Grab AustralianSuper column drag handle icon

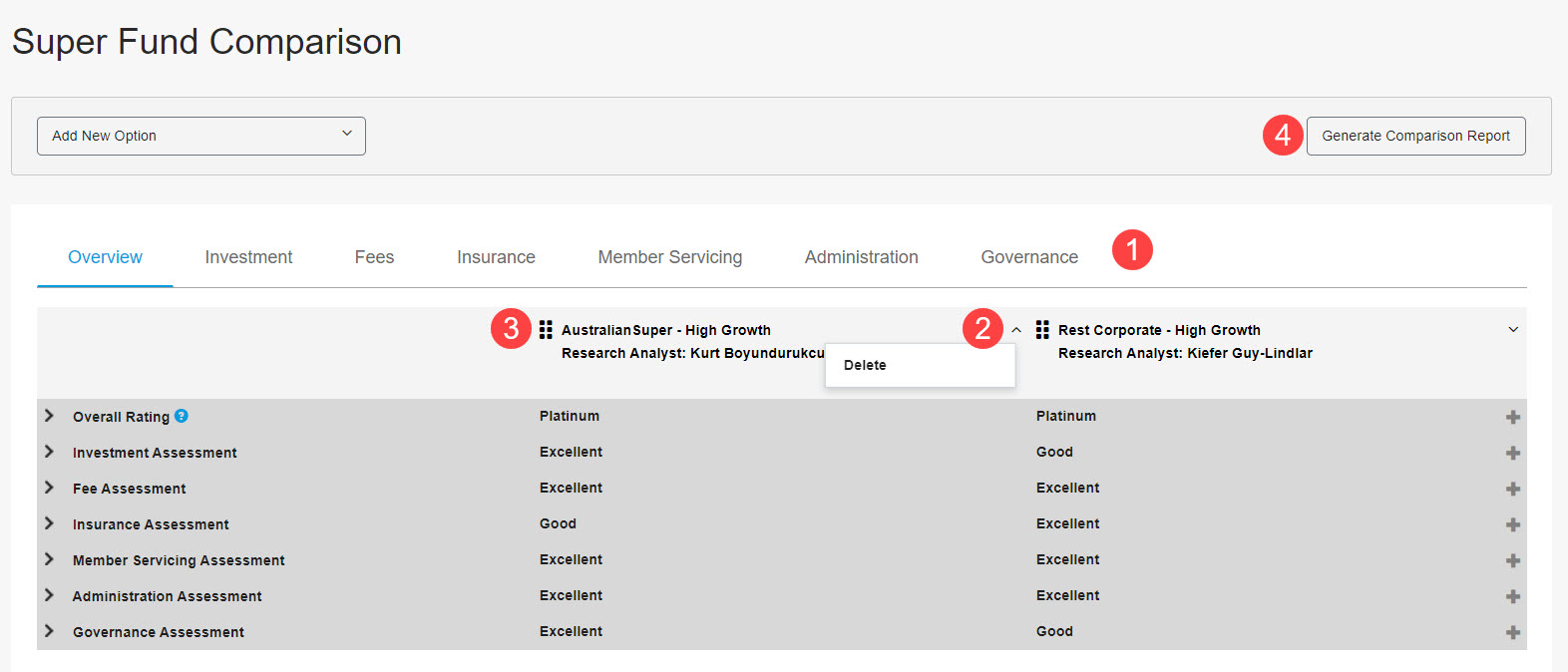click(x=546, y=330)
